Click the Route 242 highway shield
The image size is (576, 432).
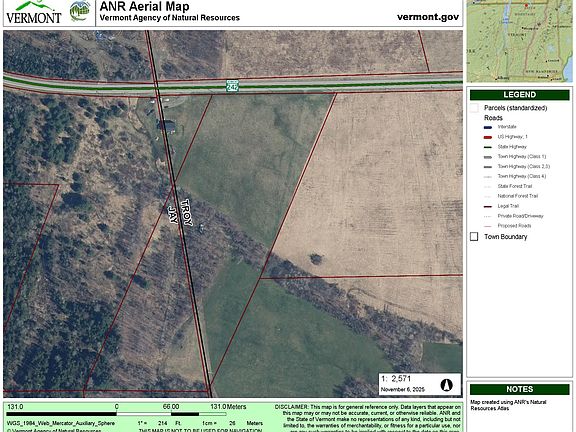[232, 86]
